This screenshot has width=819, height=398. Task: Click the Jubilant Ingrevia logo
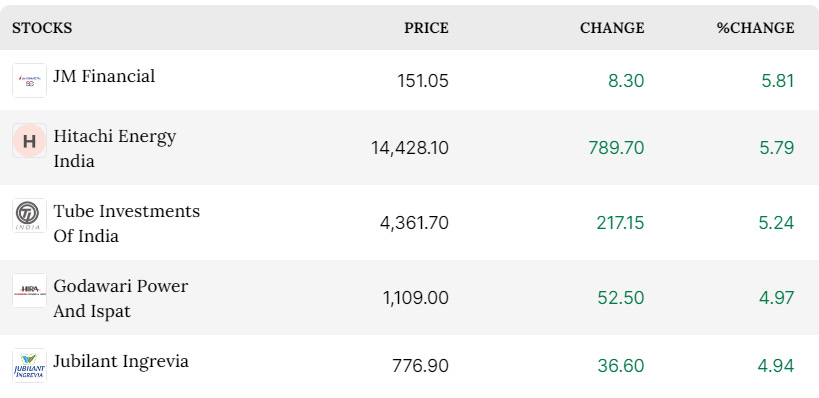click(29, 366)
